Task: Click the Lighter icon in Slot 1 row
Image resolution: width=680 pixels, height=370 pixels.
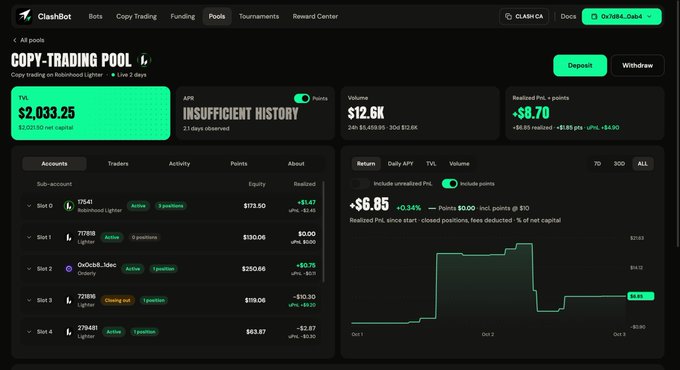Action: (x=69, y=237)
